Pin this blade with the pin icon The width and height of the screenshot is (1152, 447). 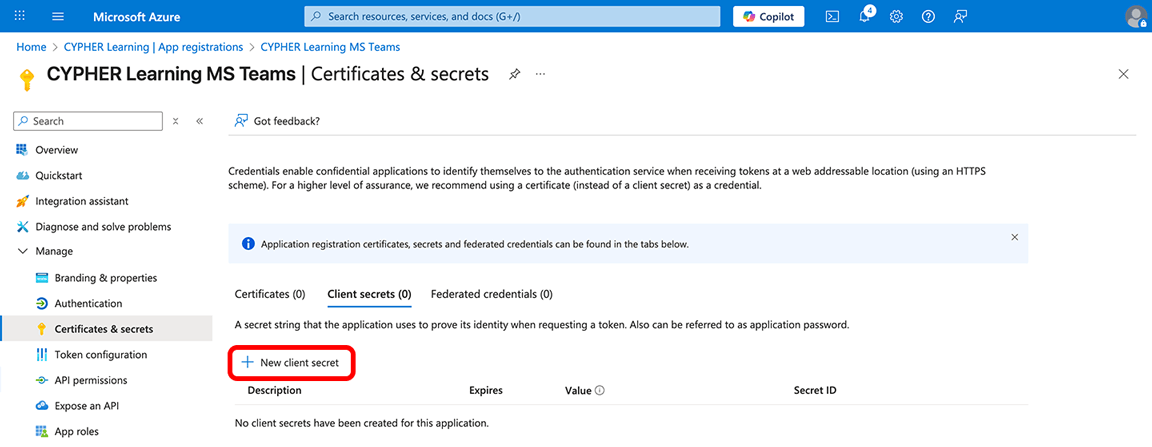(x=515, y=74)
